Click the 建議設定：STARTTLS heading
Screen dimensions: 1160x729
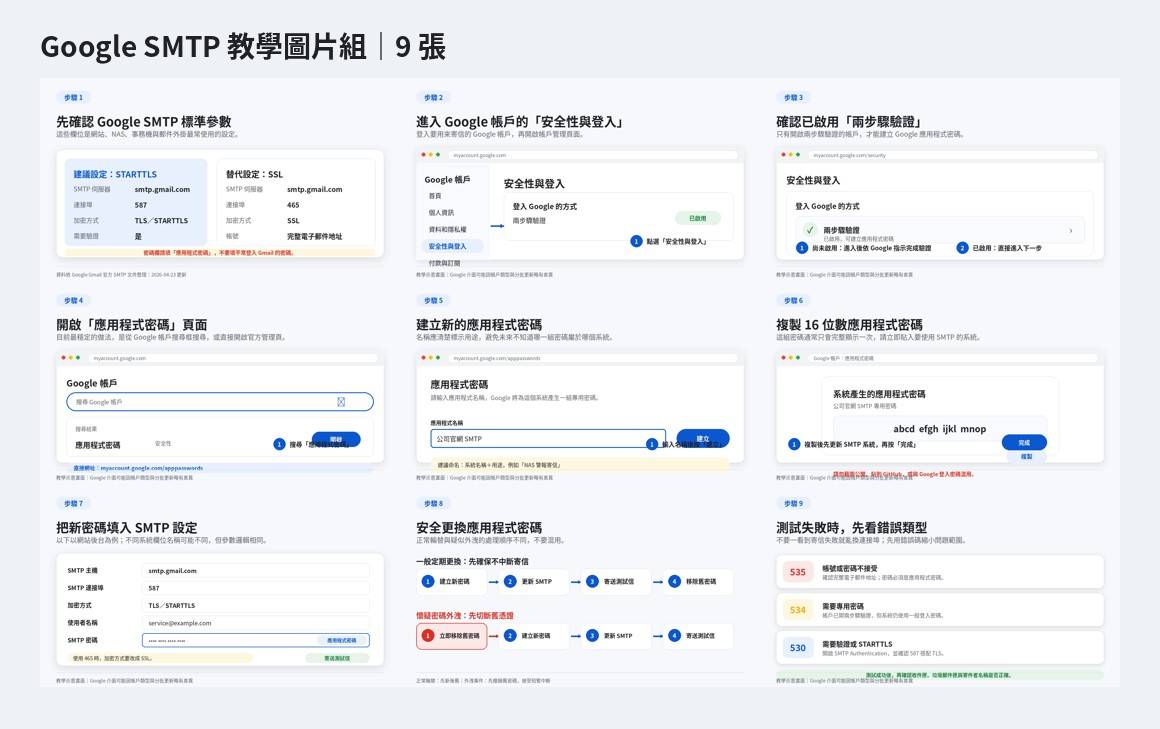pos(115,174)
